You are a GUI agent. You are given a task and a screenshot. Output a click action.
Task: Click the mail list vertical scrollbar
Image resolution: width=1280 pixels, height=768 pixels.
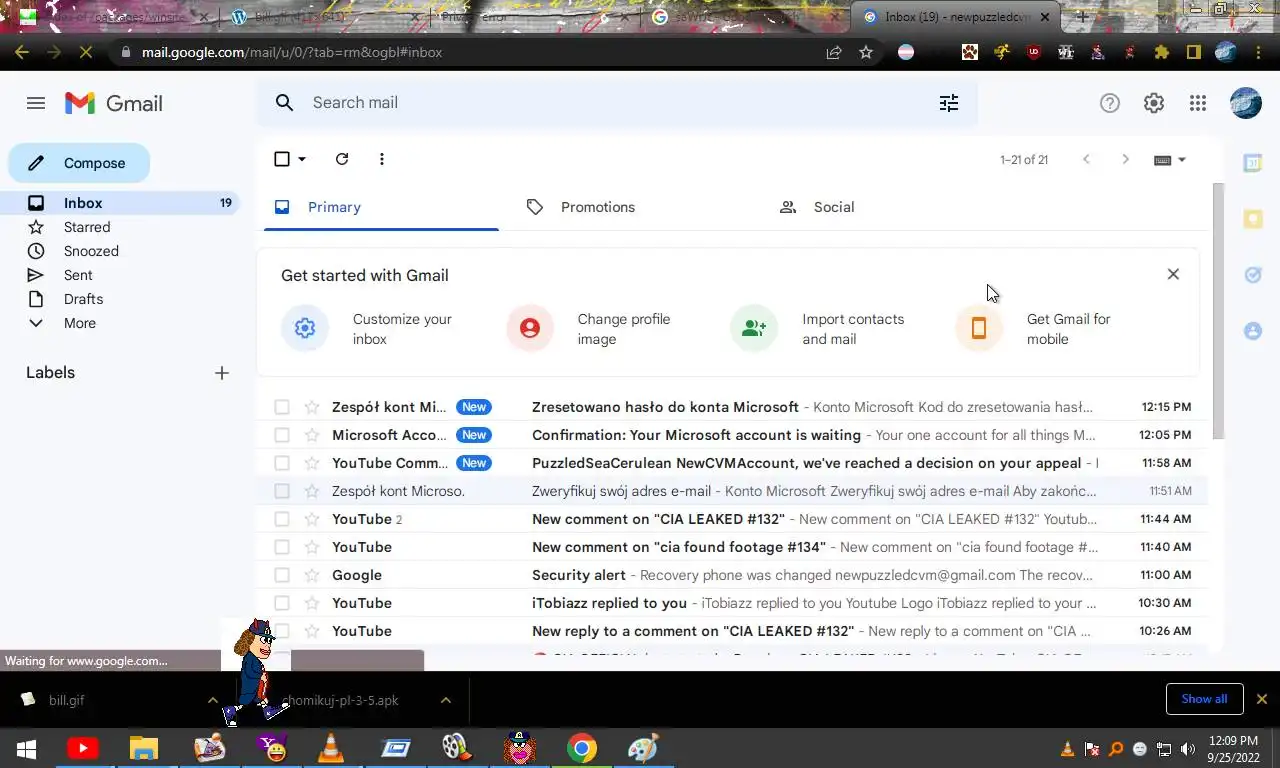(1218, 310)
